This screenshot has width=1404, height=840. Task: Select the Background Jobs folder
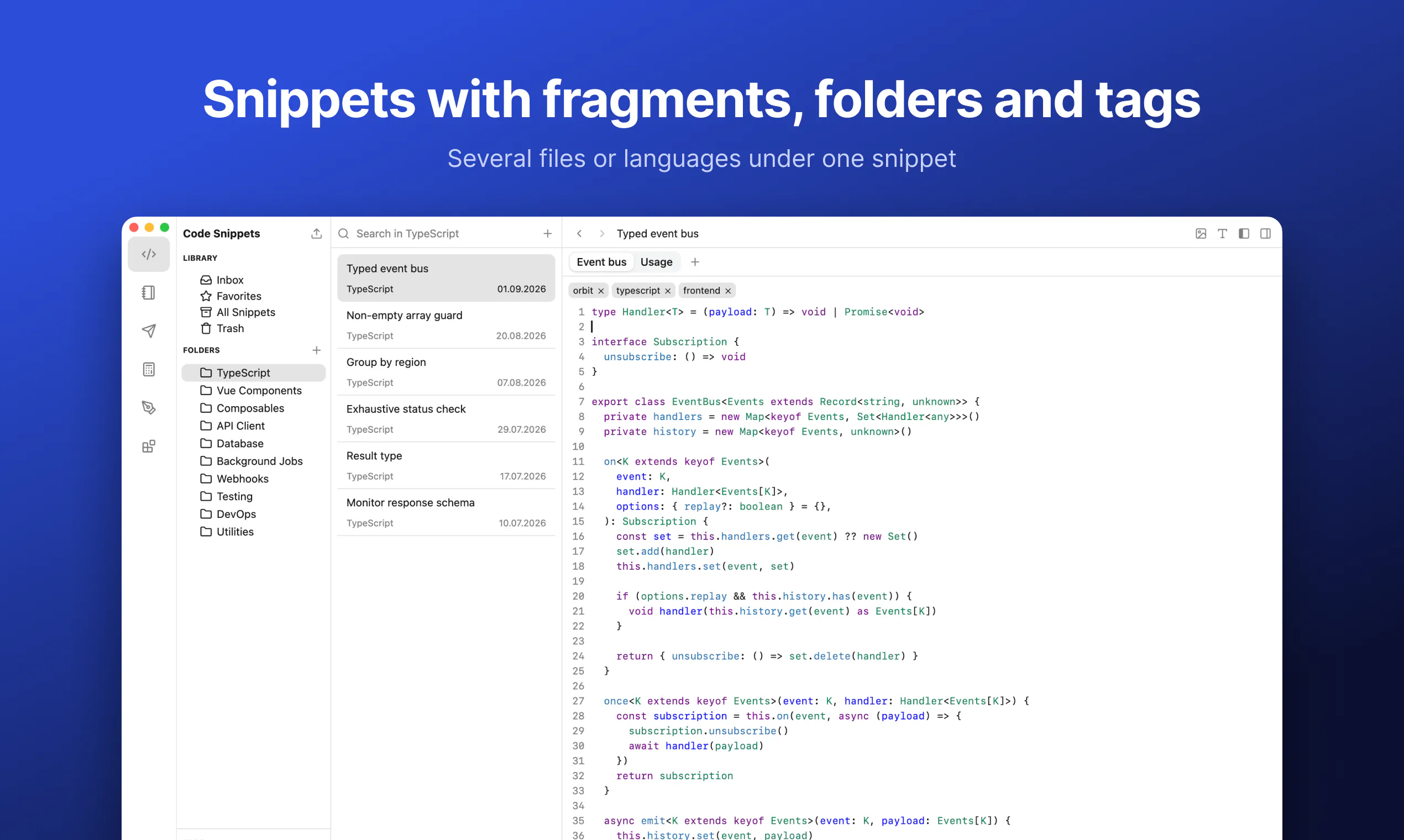coord(253,461)
